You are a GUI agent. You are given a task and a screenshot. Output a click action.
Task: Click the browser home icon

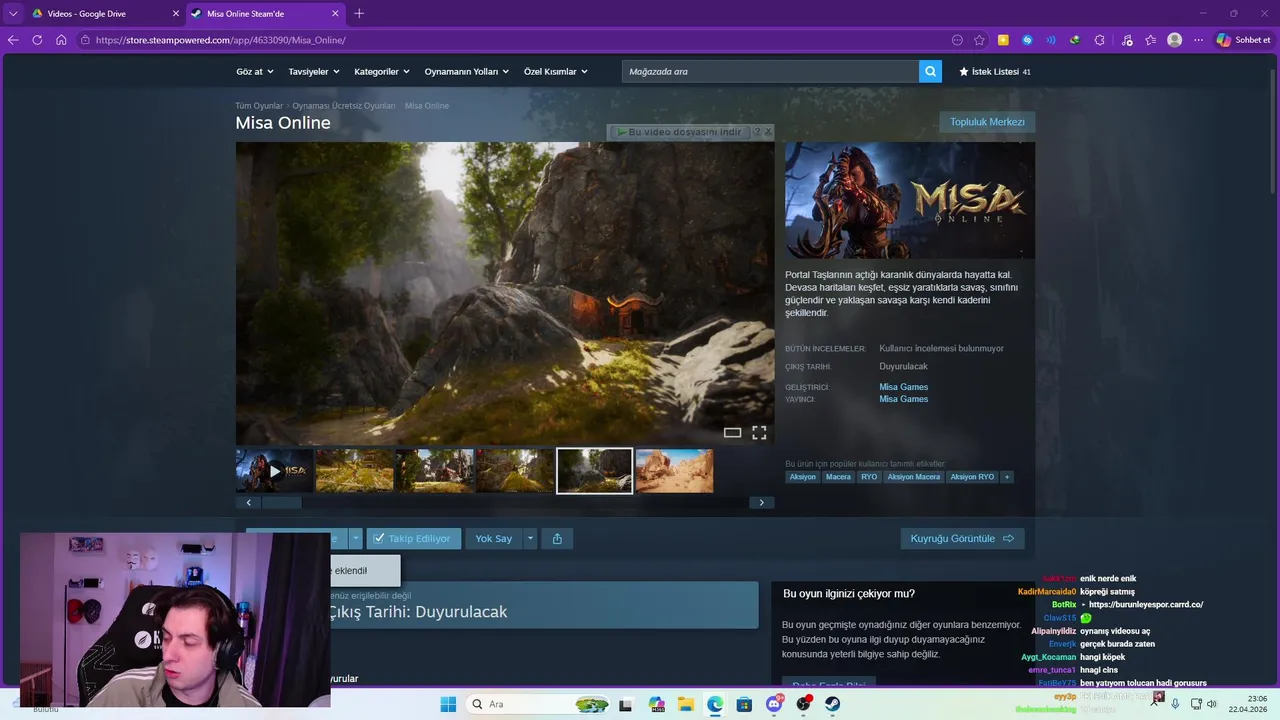[61, 40]
